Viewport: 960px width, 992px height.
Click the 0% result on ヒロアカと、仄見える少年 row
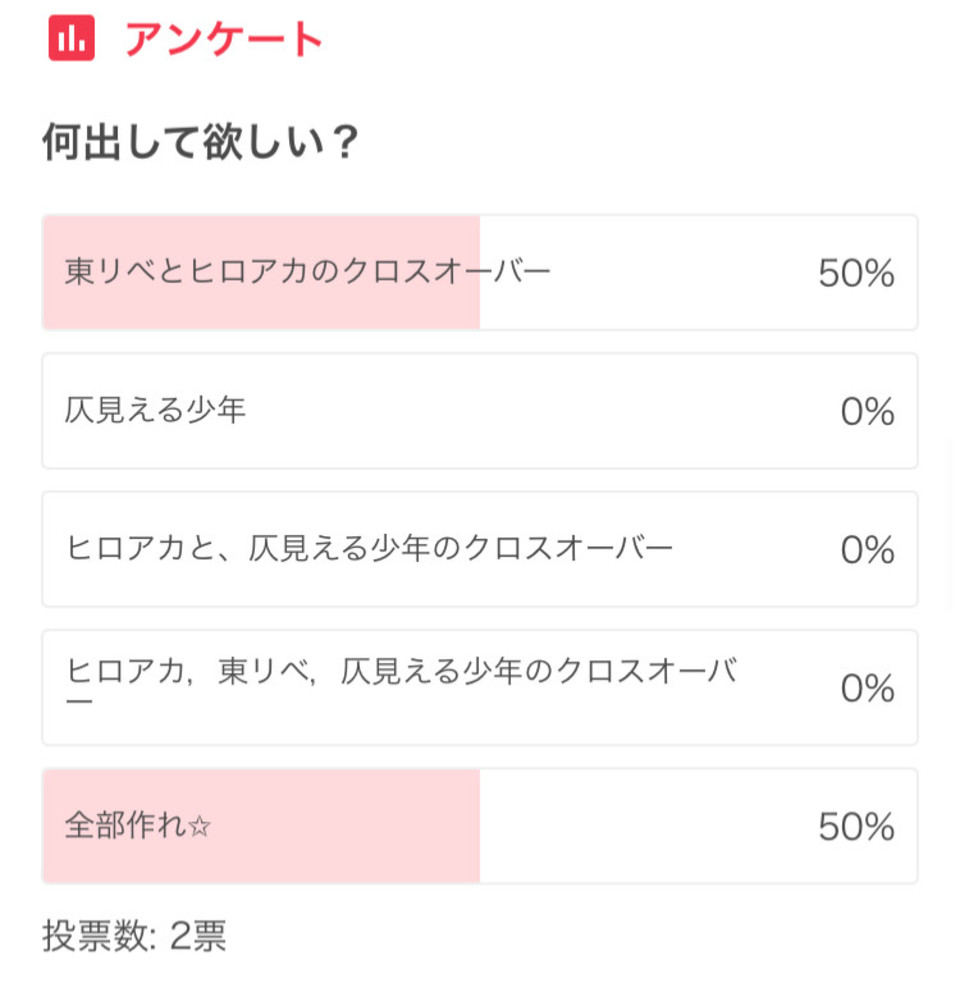click(868, 549)
